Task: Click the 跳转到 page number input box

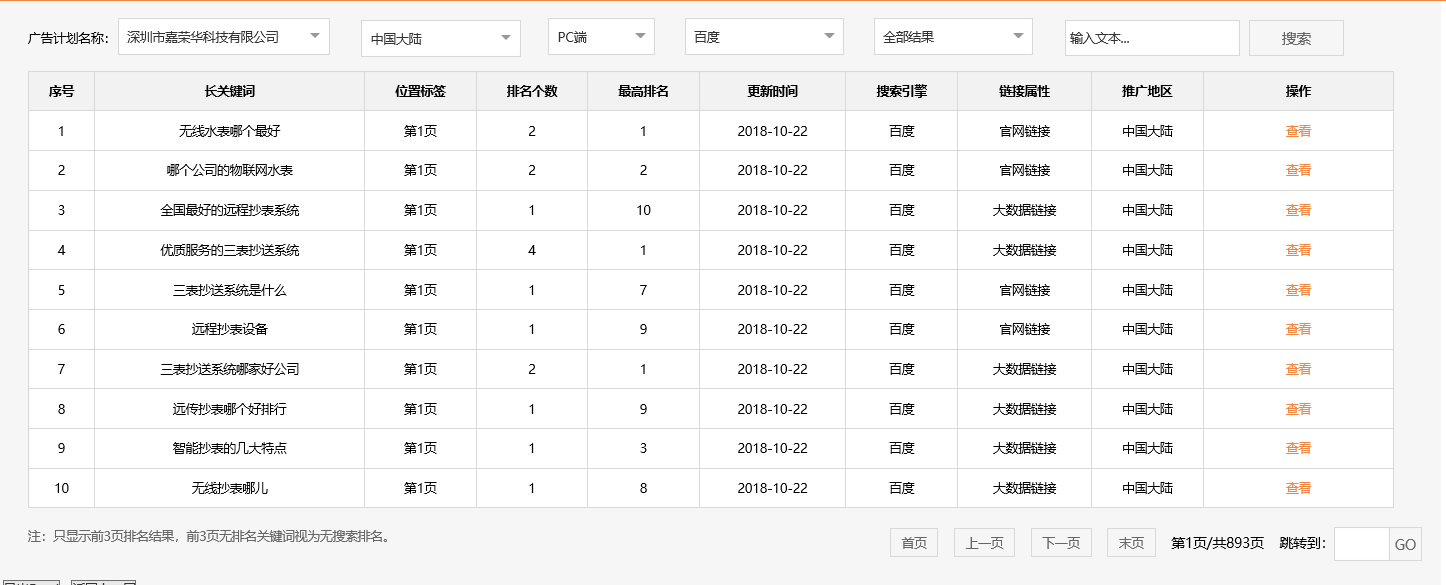Action: 1362,543
